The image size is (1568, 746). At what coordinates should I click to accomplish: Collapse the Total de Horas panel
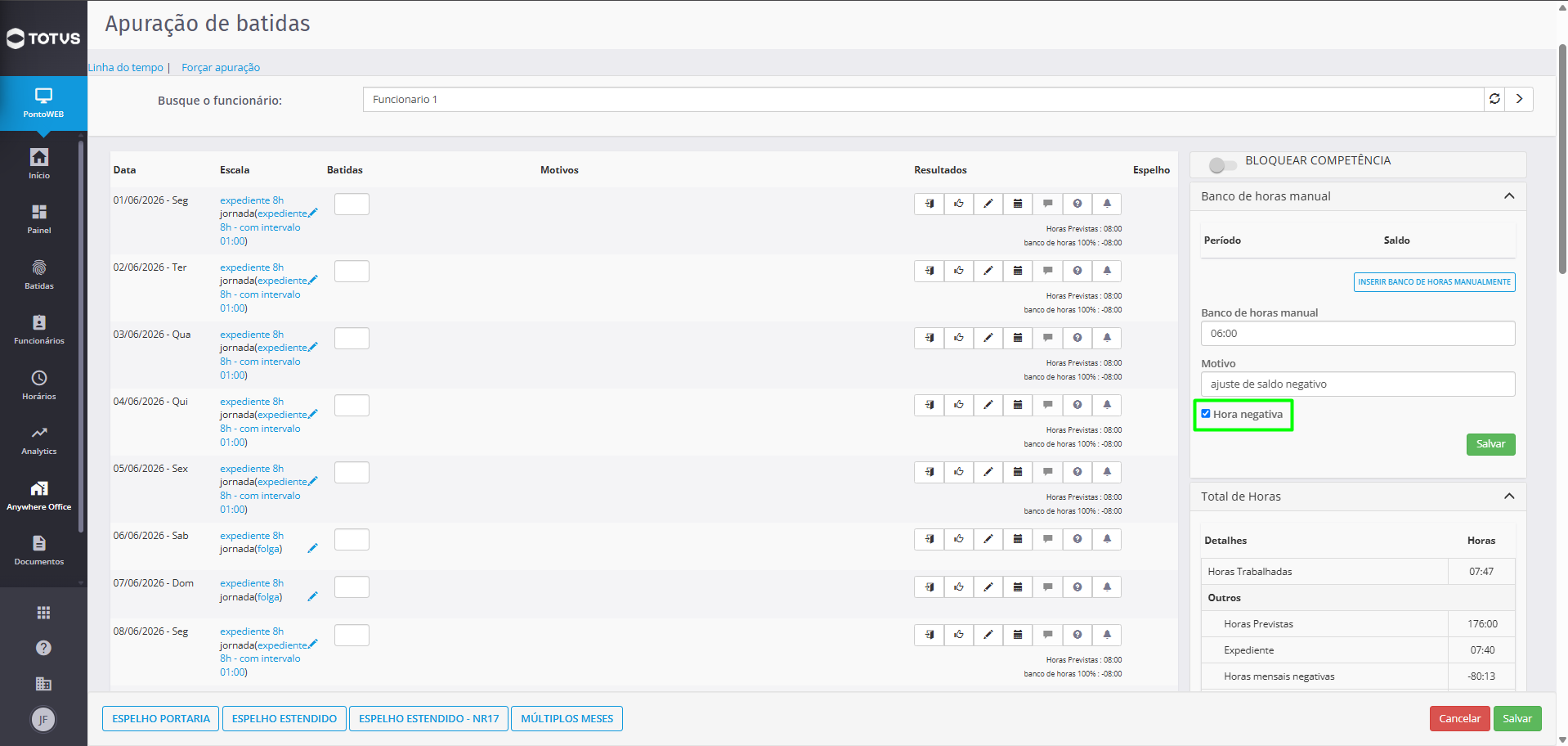coord(1509,497)
